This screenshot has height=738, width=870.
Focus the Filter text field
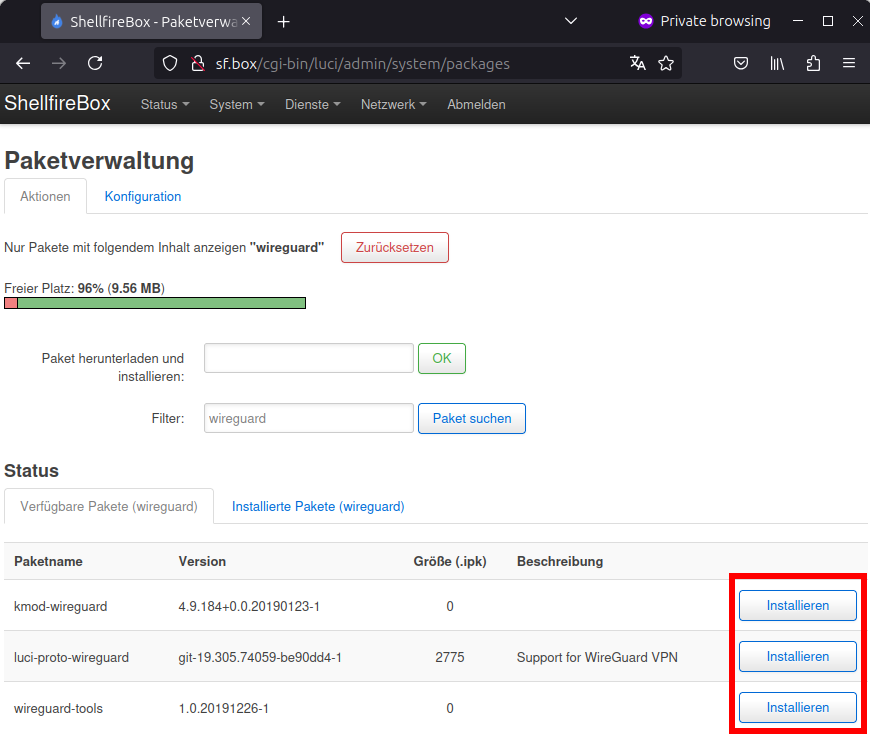[308, 418]
